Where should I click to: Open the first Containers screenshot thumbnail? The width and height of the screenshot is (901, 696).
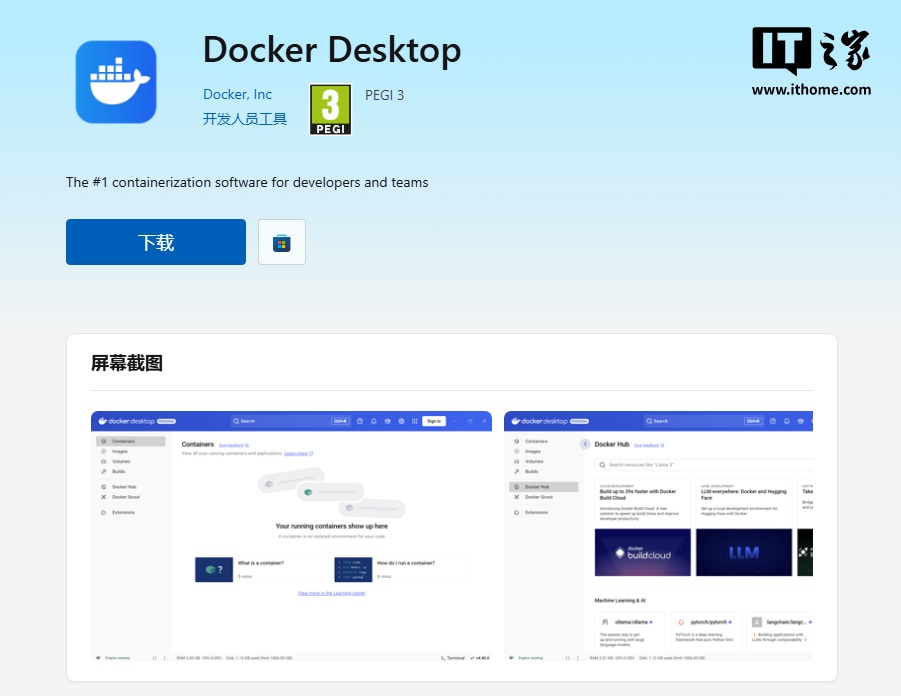[291, 536]
